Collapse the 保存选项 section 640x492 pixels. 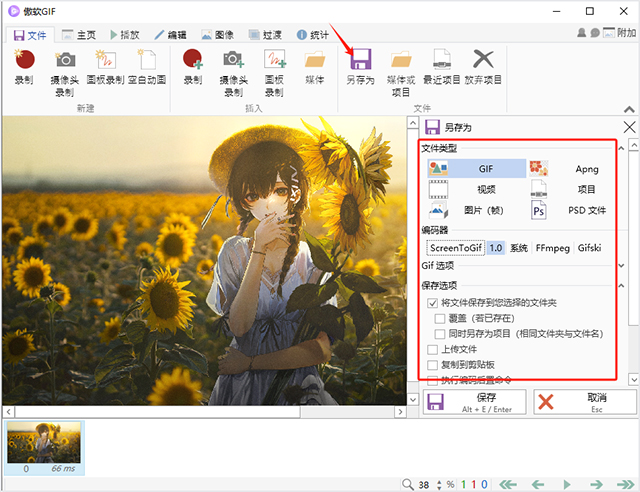(621, 285)
